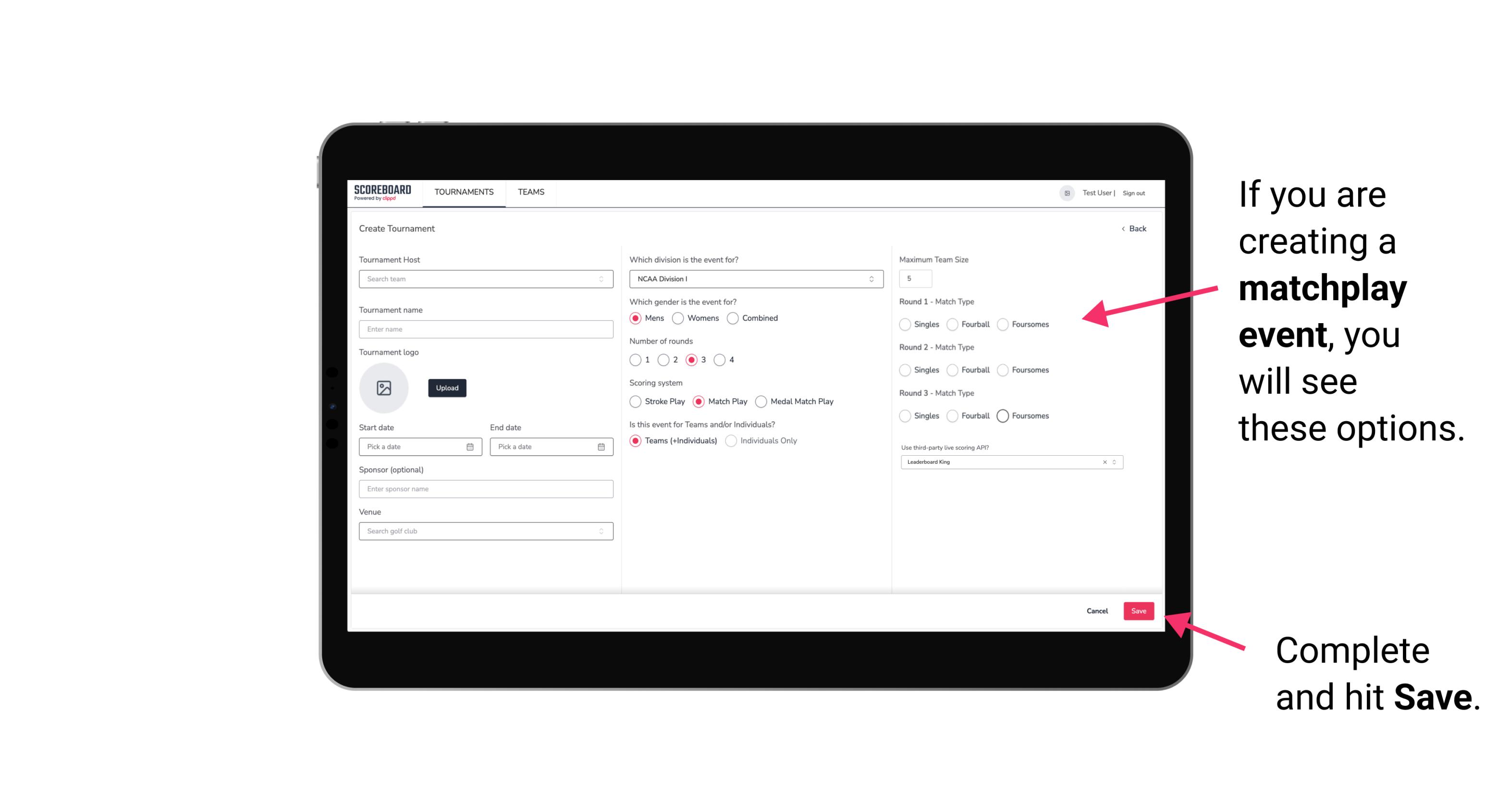1510x812 pixels.
Task: Click the Cancel button
Action: click(1097, 610)
